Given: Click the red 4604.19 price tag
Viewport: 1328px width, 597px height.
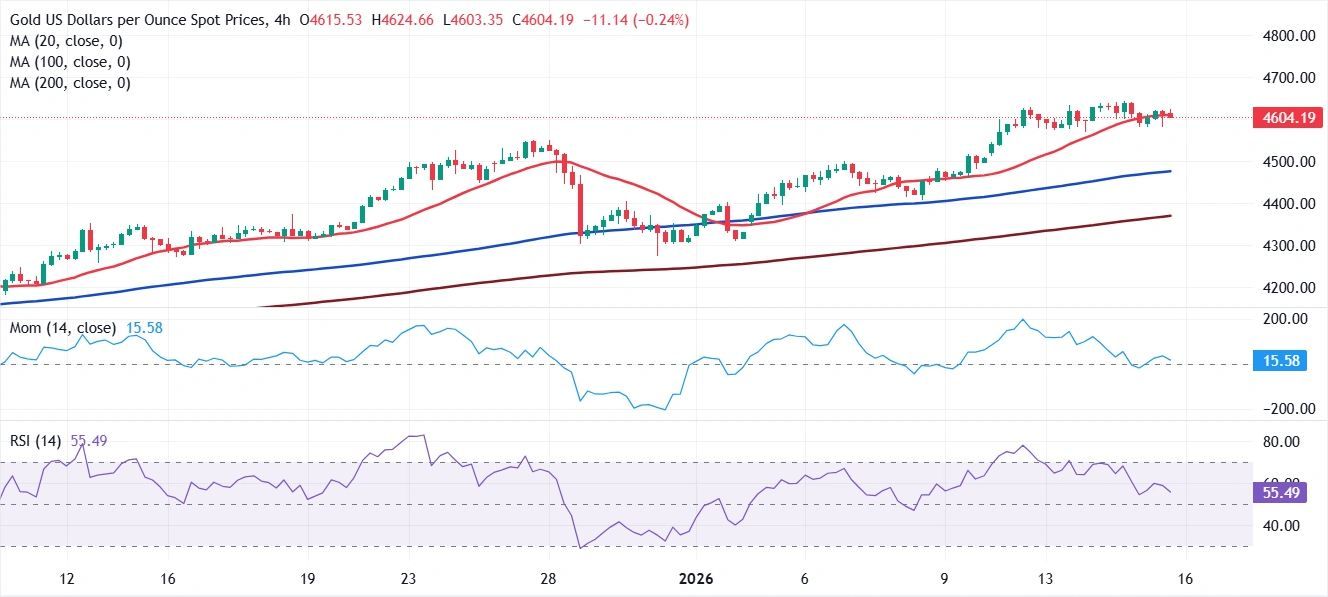Looking at the screenshot, I should click(x=1289, y=117).
